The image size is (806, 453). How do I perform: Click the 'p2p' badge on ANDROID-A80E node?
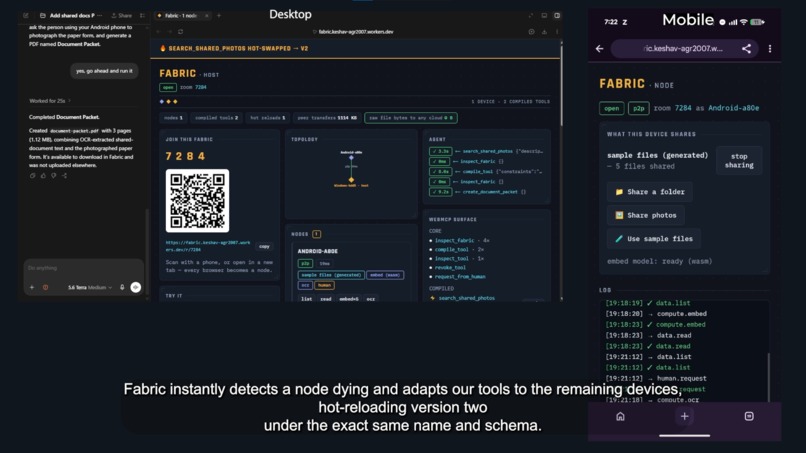pos(305,263)
